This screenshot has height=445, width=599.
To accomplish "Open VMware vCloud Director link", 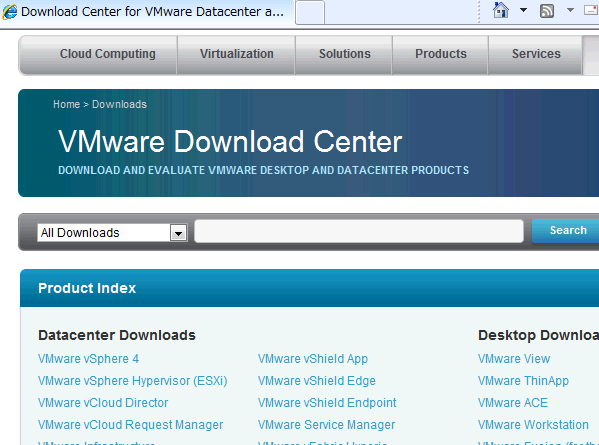I will click(103, 403).
